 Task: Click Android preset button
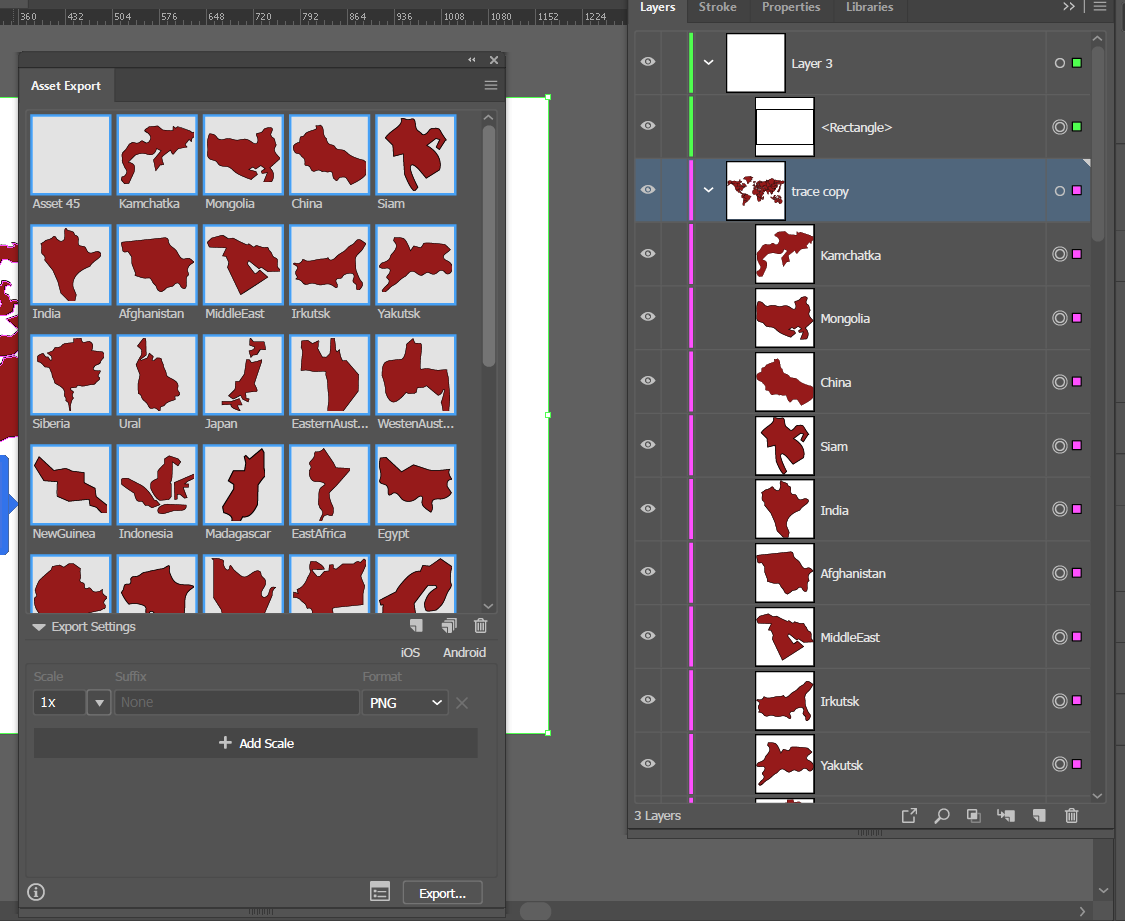pos(464,652)
